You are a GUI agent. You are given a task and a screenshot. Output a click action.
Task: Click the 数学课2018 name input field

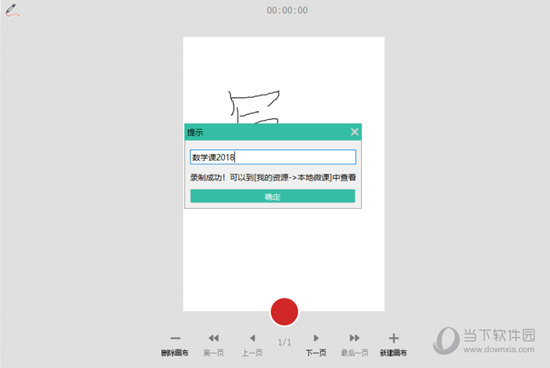click(273, 157)
